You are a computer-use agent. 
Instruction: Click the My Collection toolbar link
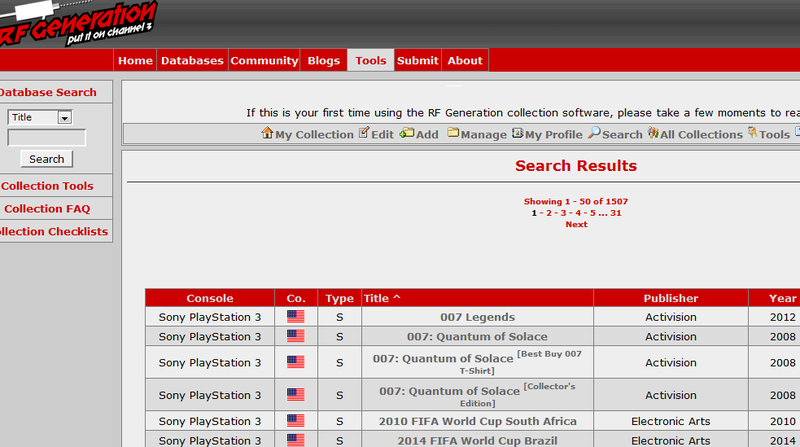pos(314,134)
